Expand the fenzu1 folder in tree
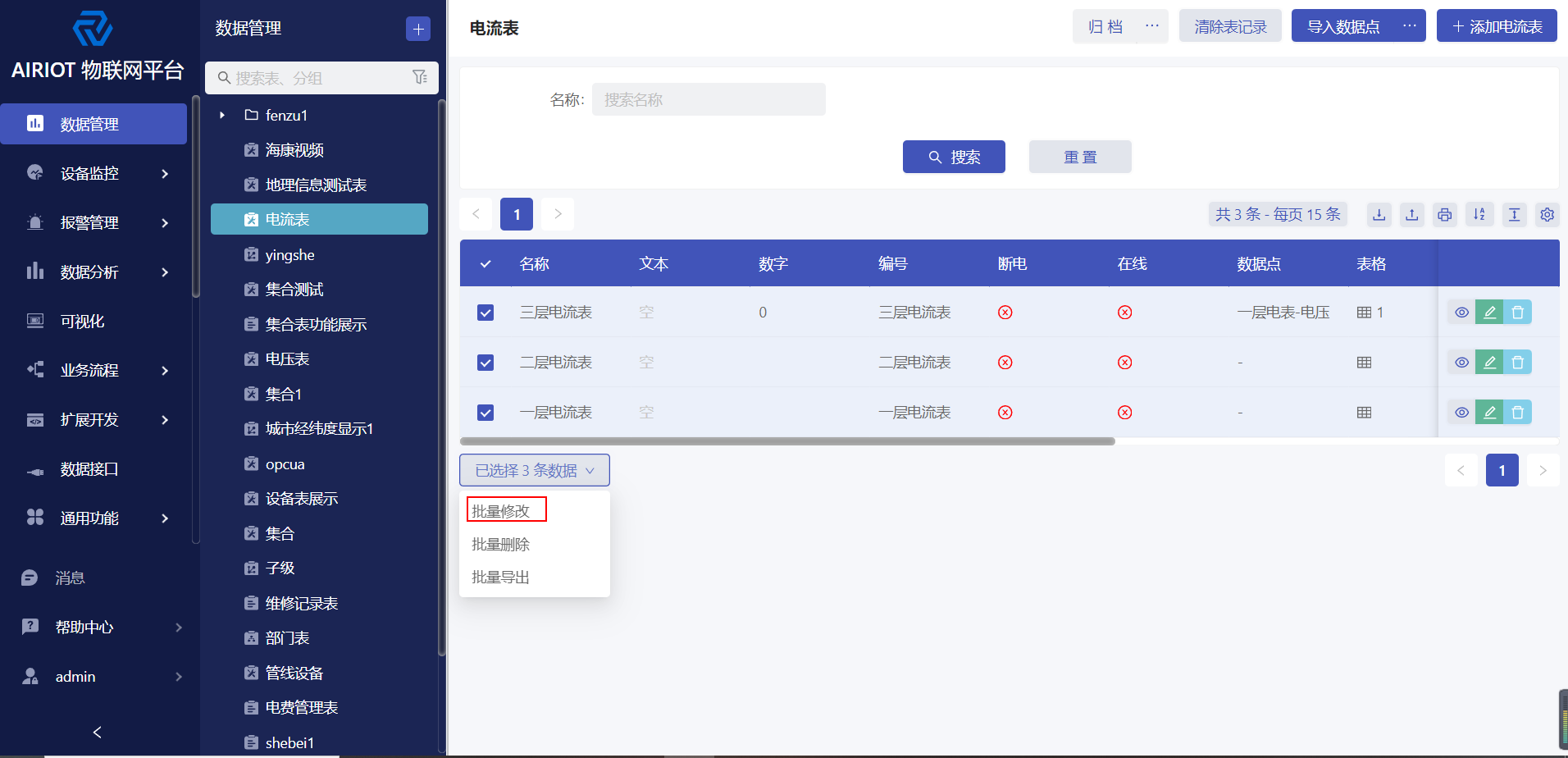Screen dimensions: 1568x758 pyautogui.click(x=222, y=115)
